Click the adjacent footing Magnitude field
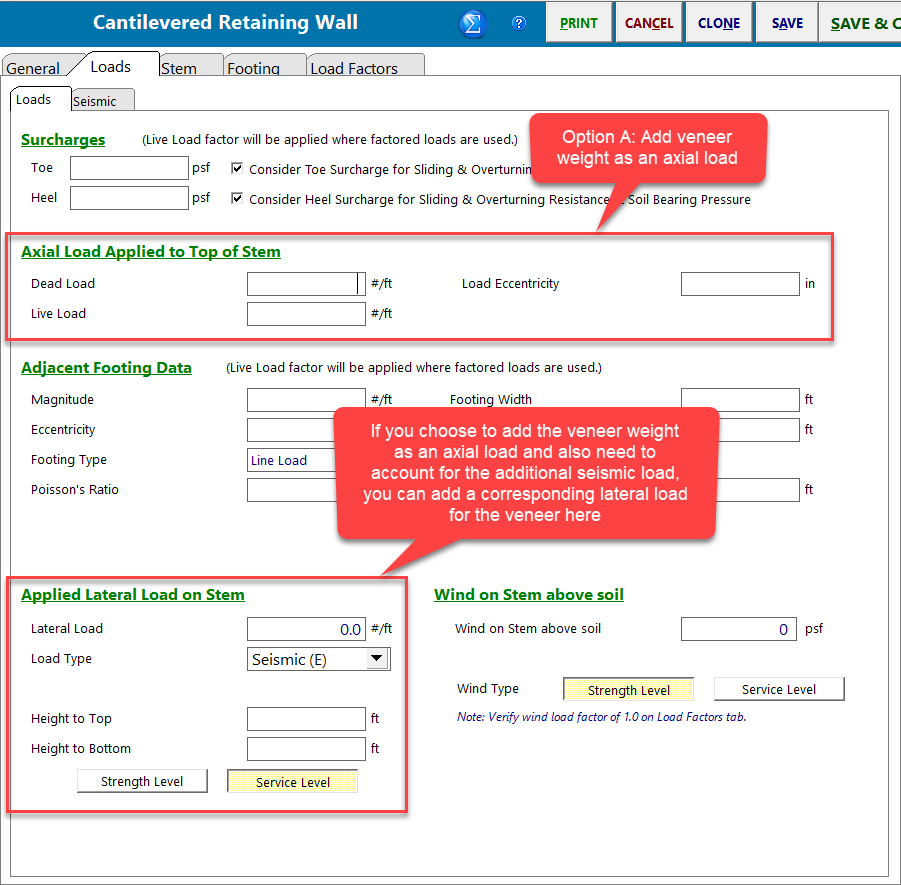 [x=306, y=400]
